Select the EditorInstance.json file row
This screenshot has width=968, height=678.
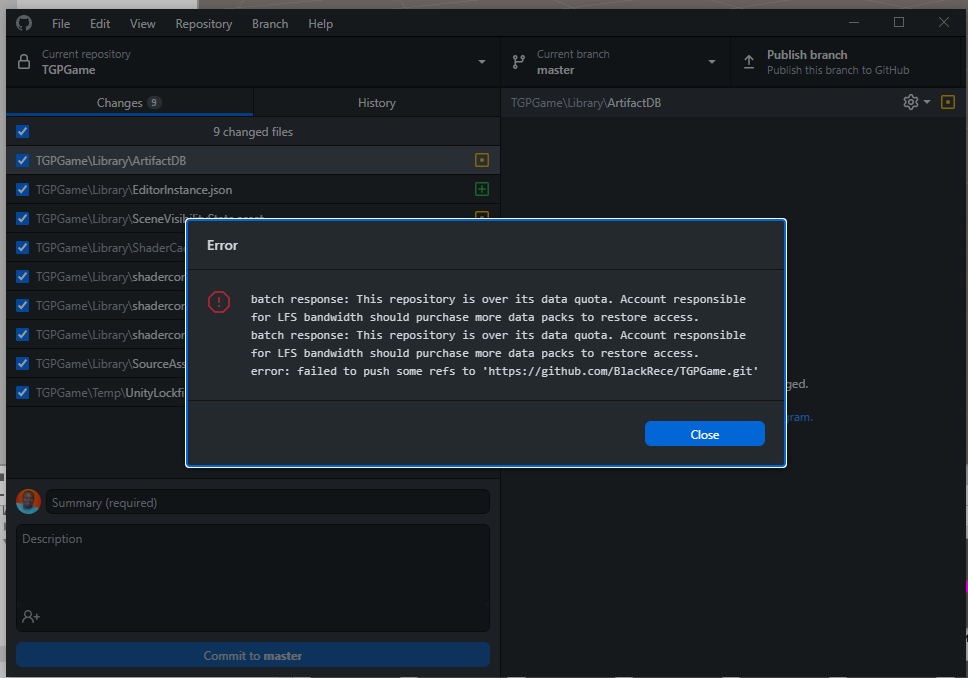click(x=253, y=190)
